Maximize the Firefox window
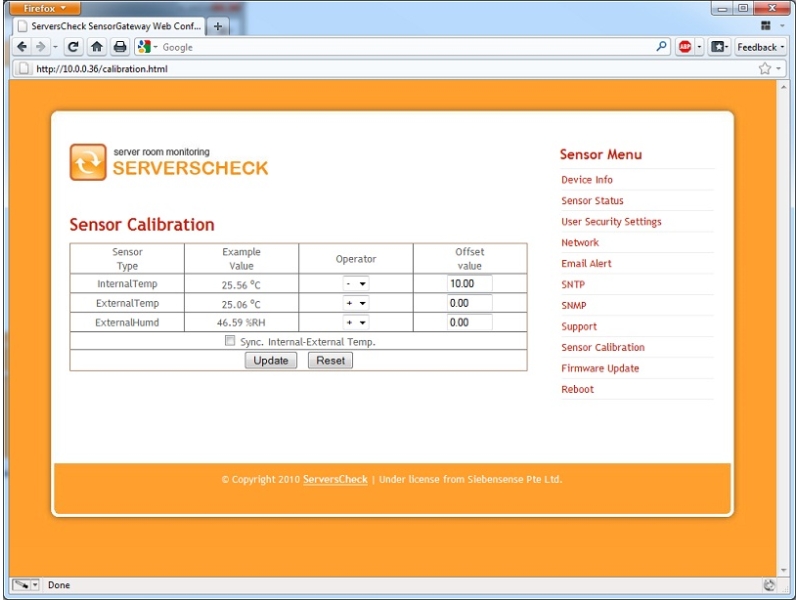 [x=743, y=8]
